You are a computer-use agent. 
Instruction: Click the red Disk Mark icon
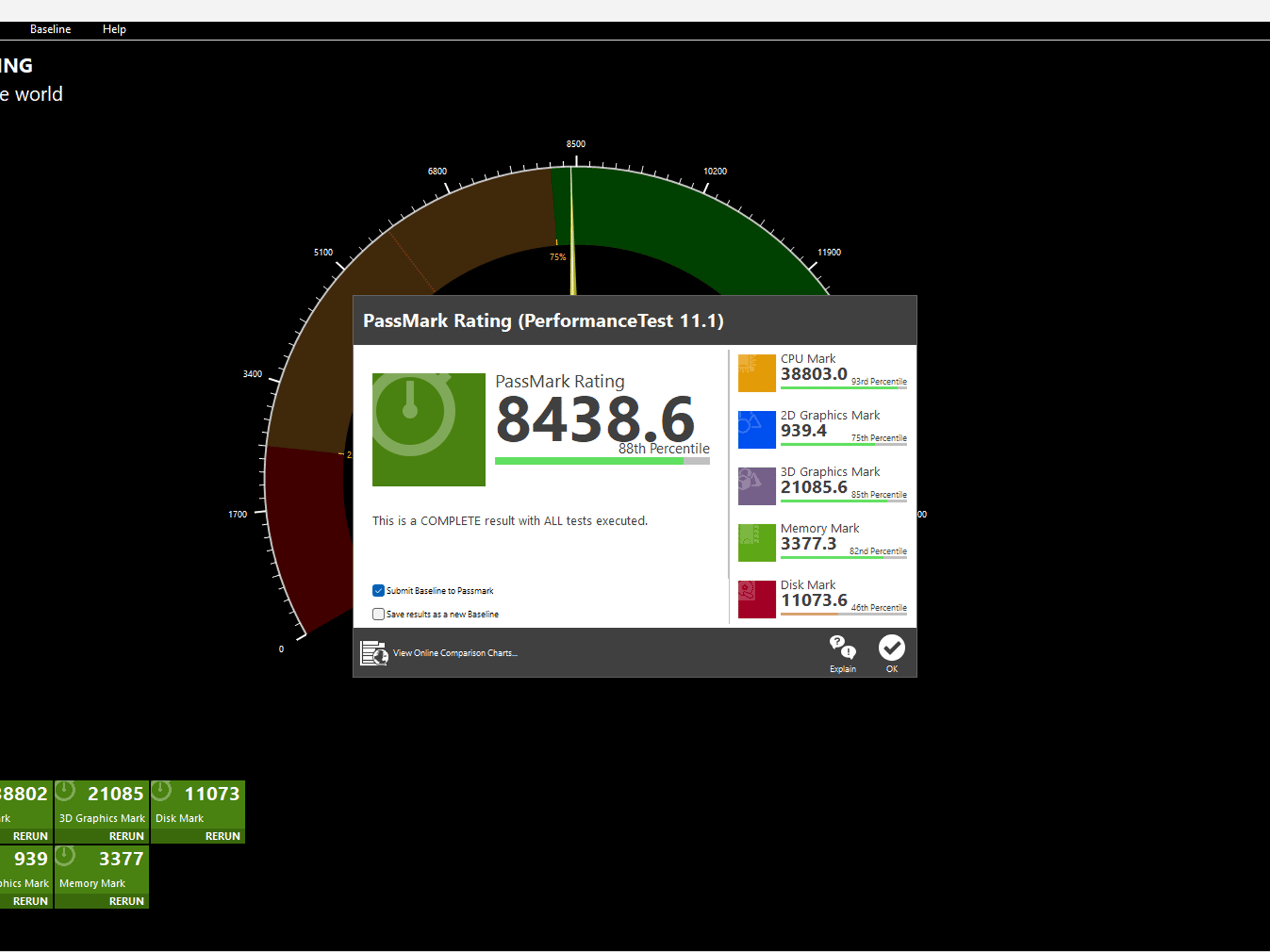[757, 599]
